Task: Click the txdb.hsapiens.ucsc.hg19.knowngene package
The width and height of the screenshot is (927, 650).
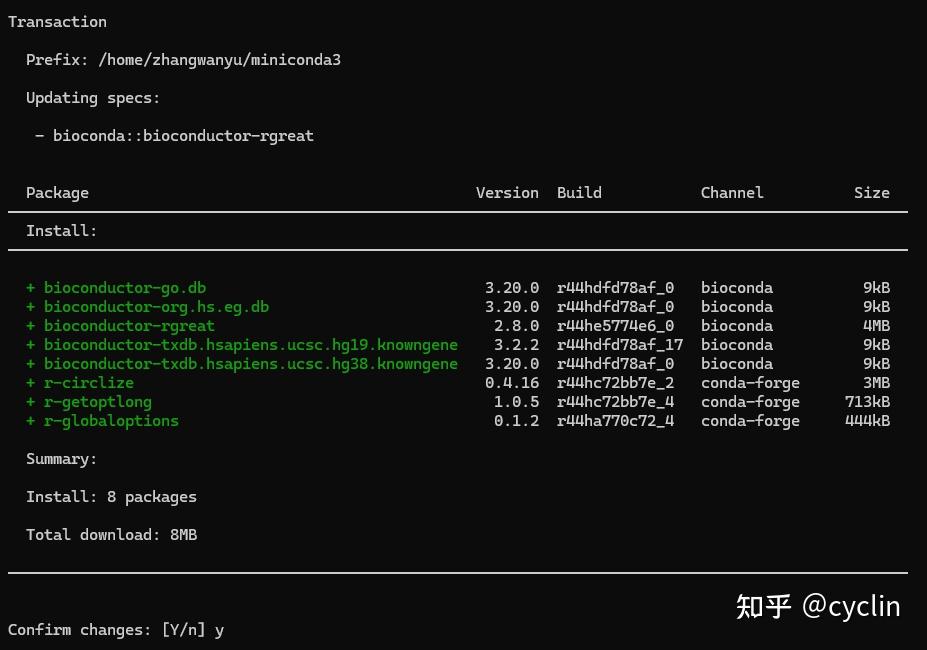Action: point(250,344)
